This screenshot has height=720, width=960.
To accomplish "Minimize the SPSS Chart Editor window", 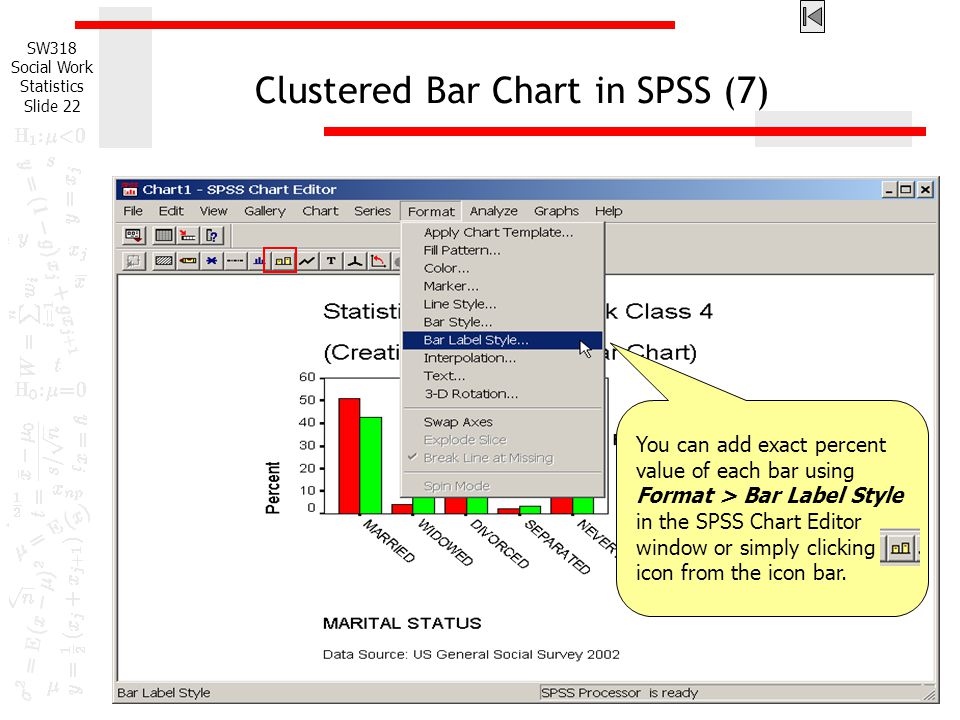I will tap(889, 190).
